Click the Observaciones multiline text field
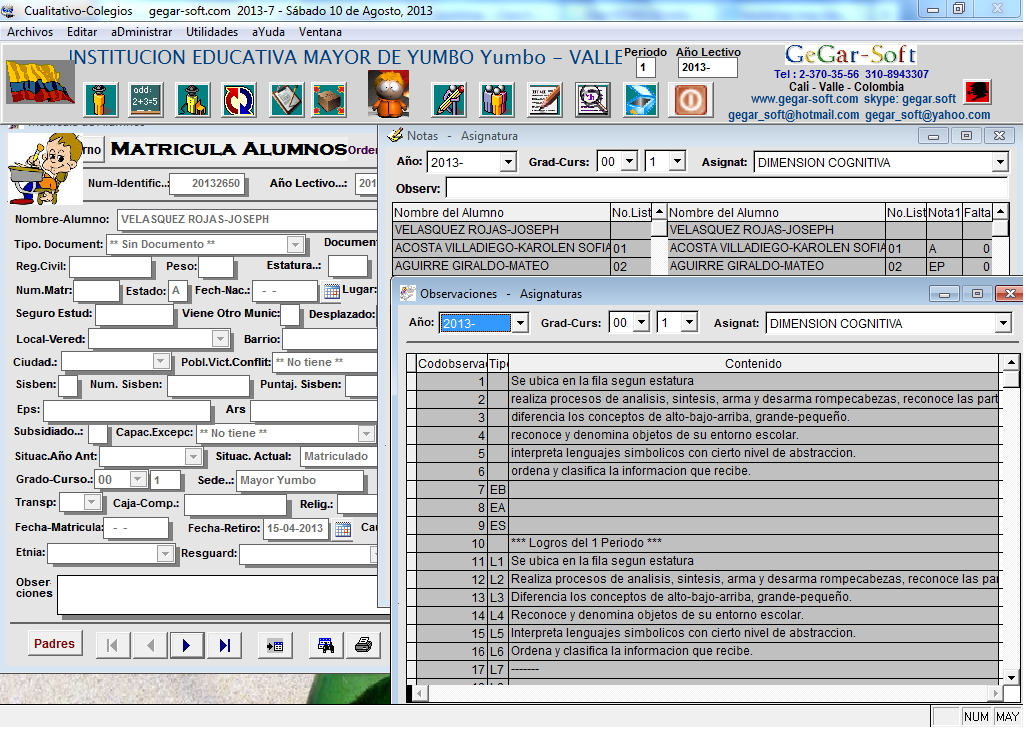The width and height of the screenshot is (1026, 733). pos(215,594)
